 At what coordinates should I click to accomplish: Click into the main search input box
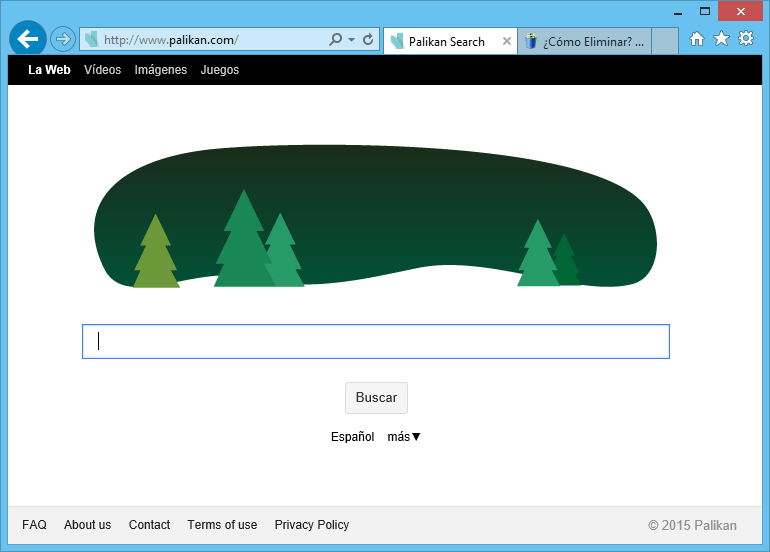376,341
